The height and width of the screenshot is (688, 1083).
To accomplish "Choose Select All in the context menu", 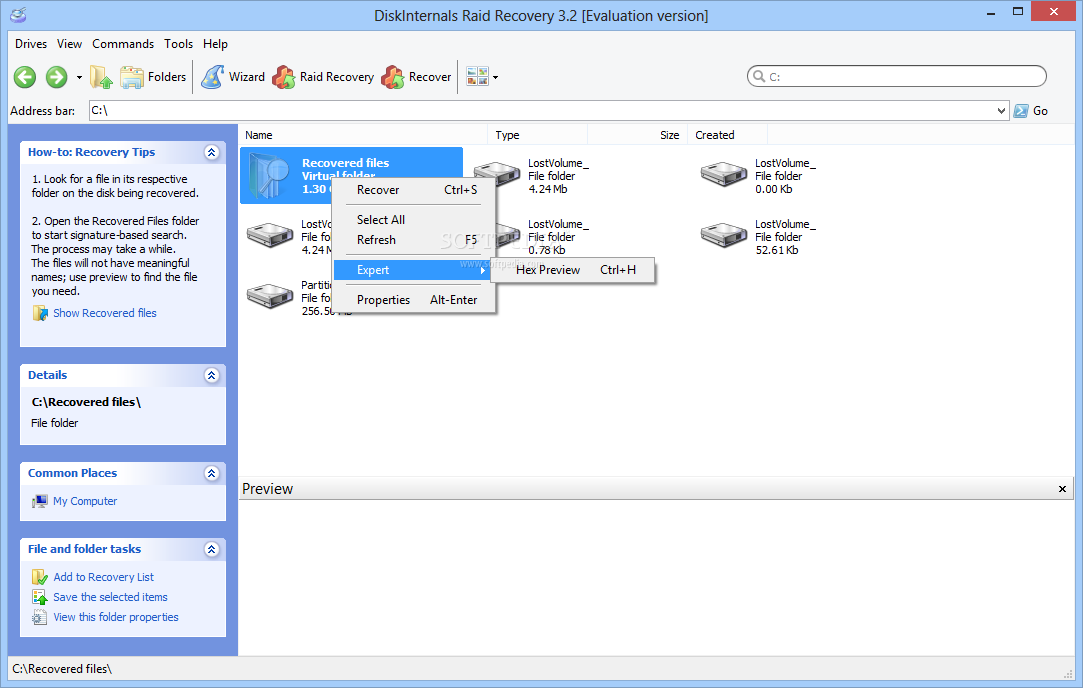I will (x=415, y=220).
